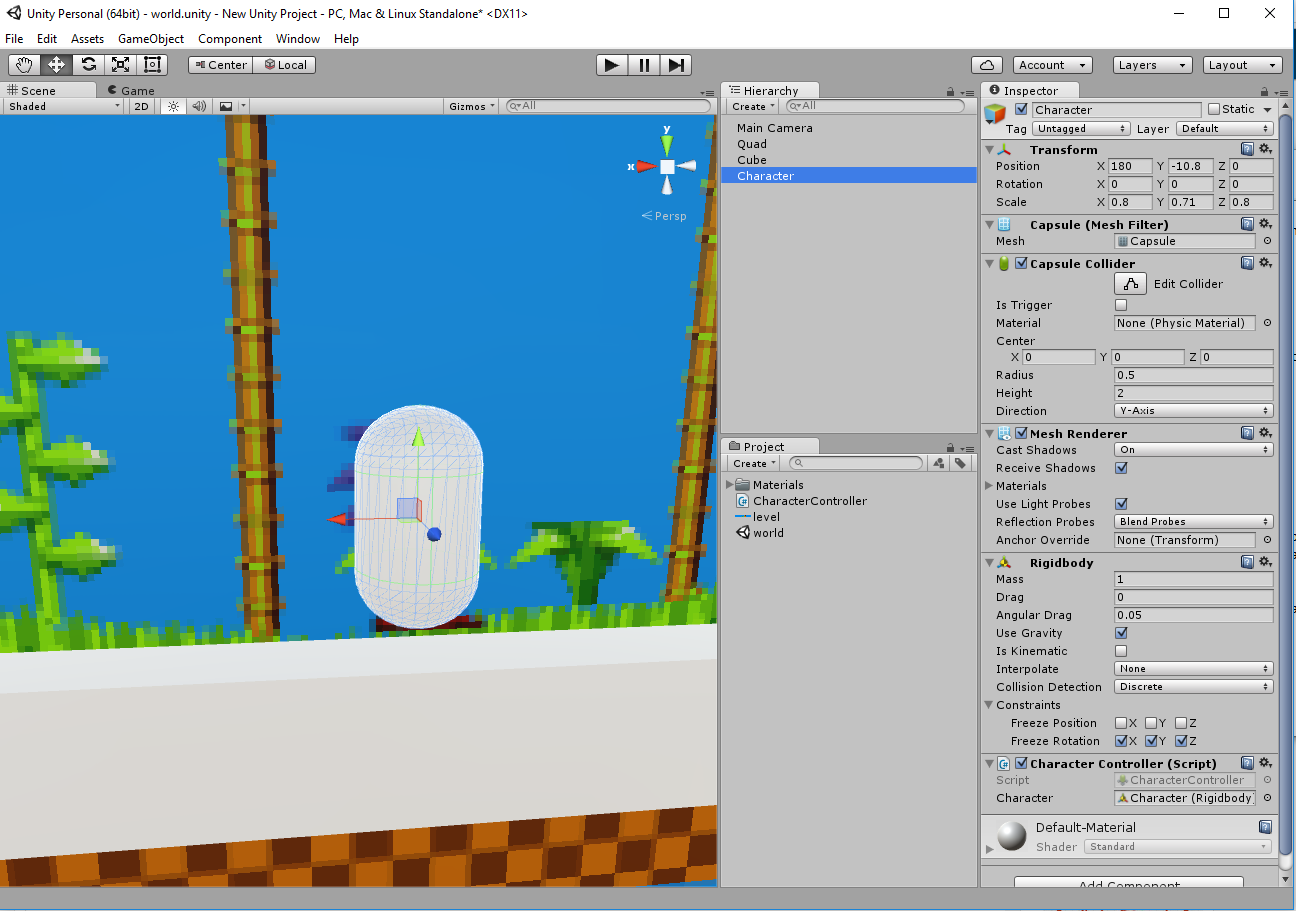This screenshot has height=911, width=1296.
Task: Open collider Direction dropdown
Action: [1194, 411]
